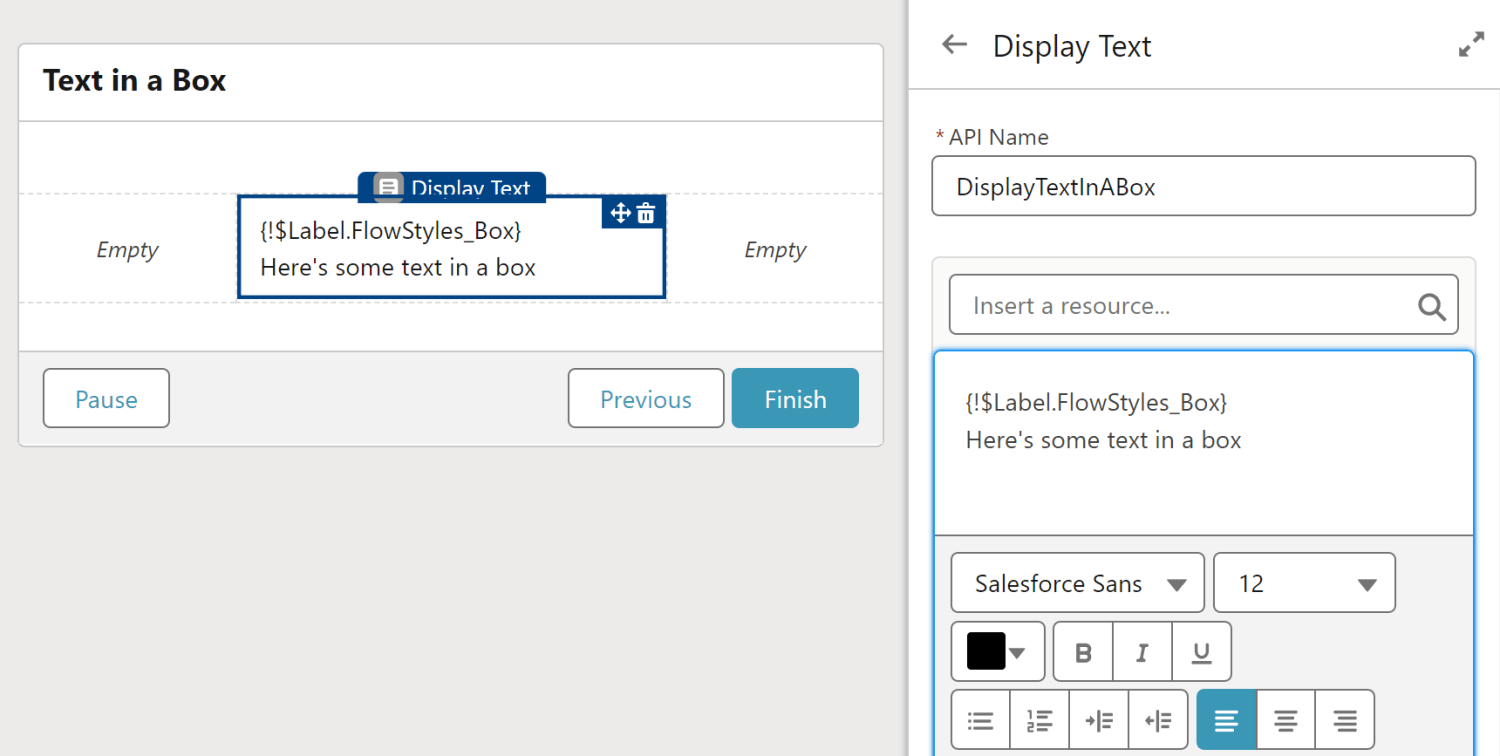Select the move handle on Display Text
The width and height of the screenshot is (1500, 756).
click(621, 213)
